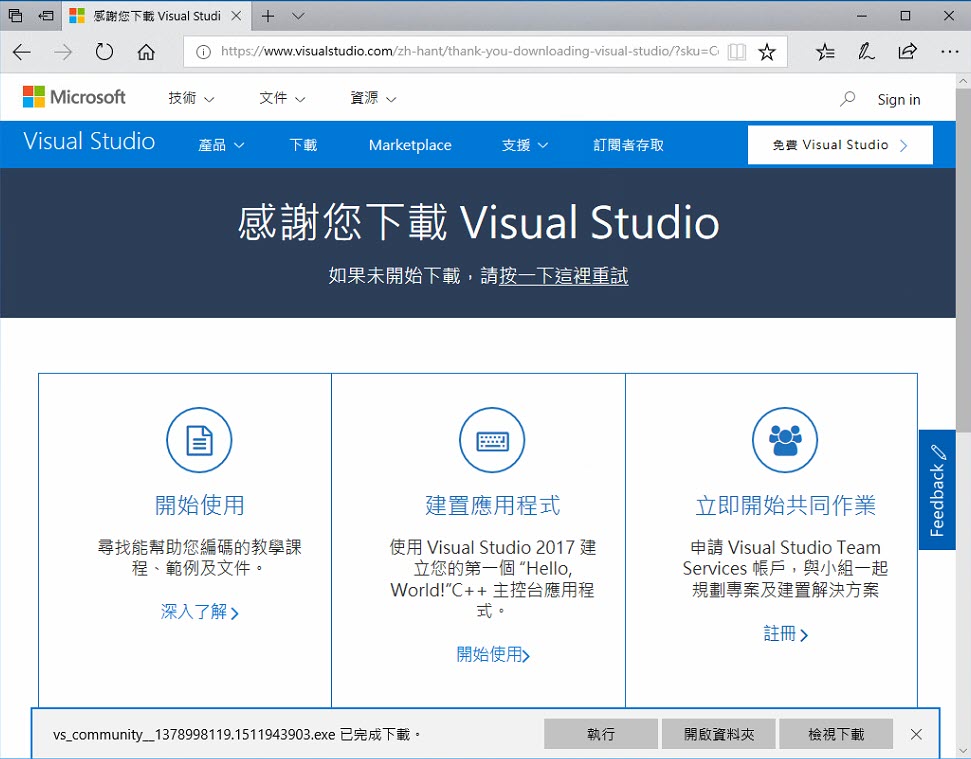Open the browser Settings and more ellipsis
The image size is (971, 759).
click(x=949, y=51)
